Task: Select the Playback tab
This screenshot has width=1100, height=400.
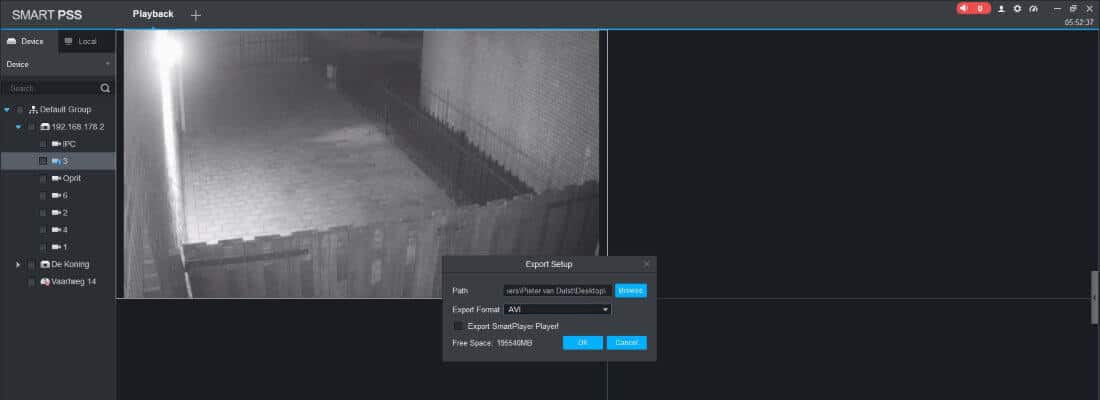Action: click(x=153, y=14)
